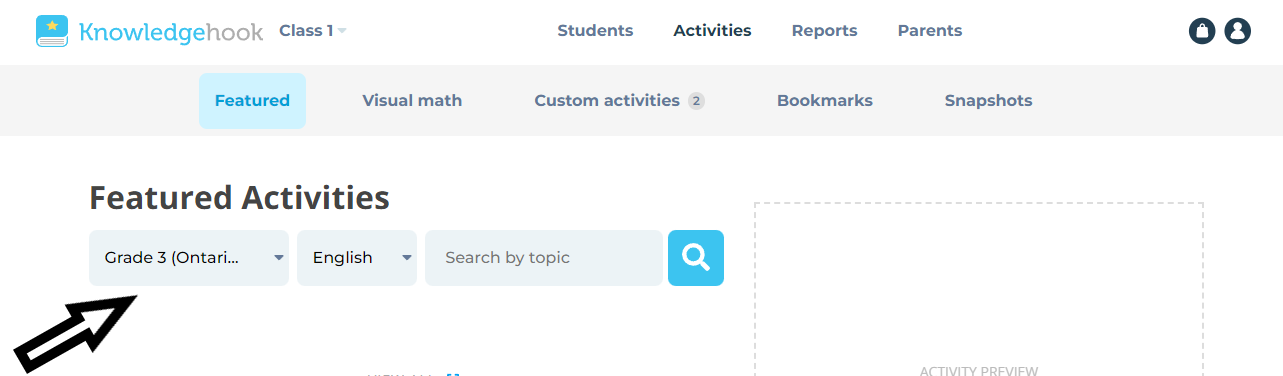
Task: Open the English language dropdown
Action: pos(357,258)
